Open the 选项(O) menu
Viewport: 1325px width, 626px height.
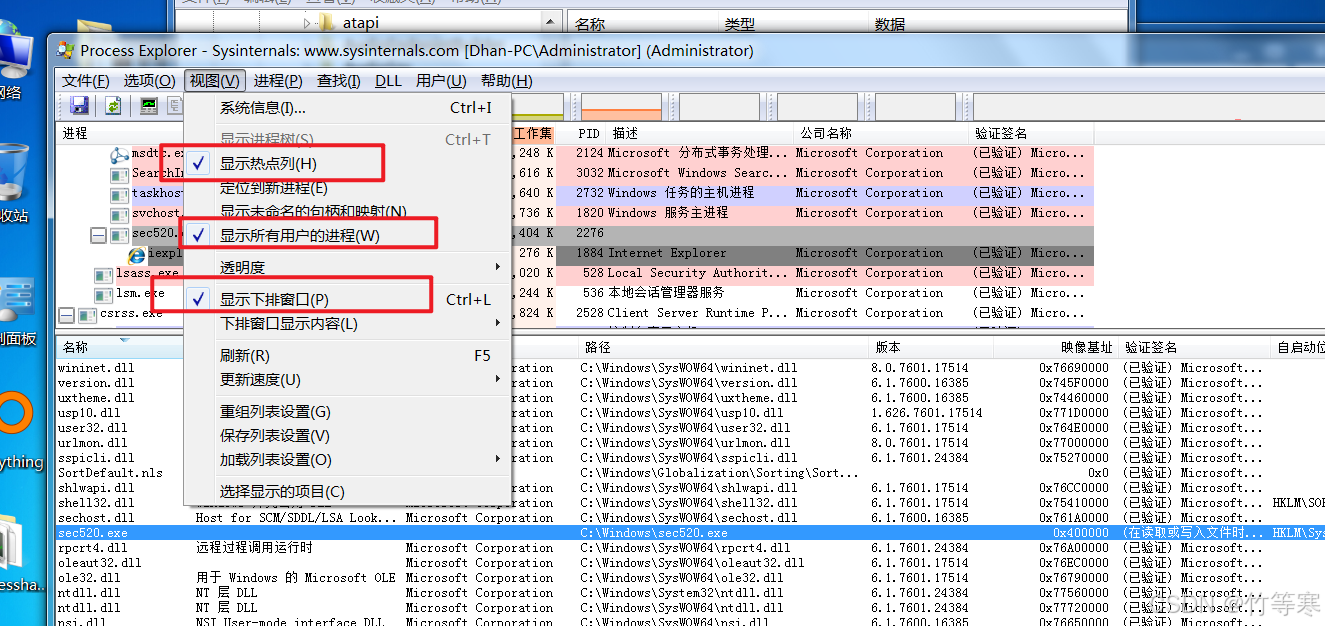point(150,81)
